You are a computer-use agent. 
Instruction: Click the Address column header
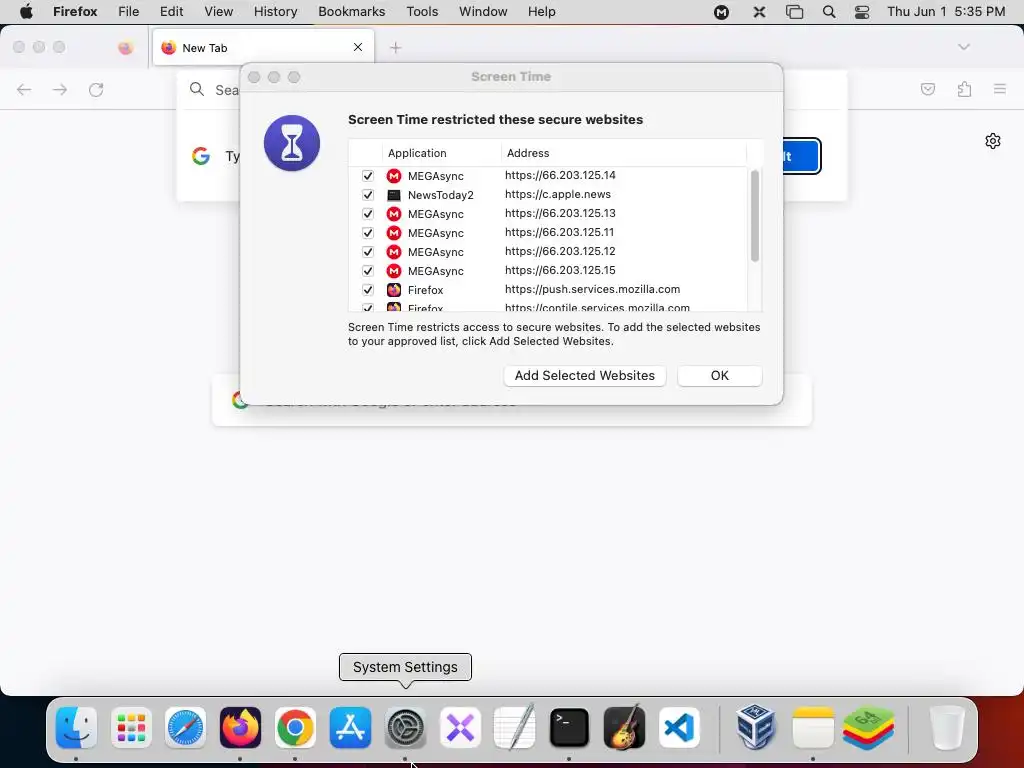coord(624,153)
